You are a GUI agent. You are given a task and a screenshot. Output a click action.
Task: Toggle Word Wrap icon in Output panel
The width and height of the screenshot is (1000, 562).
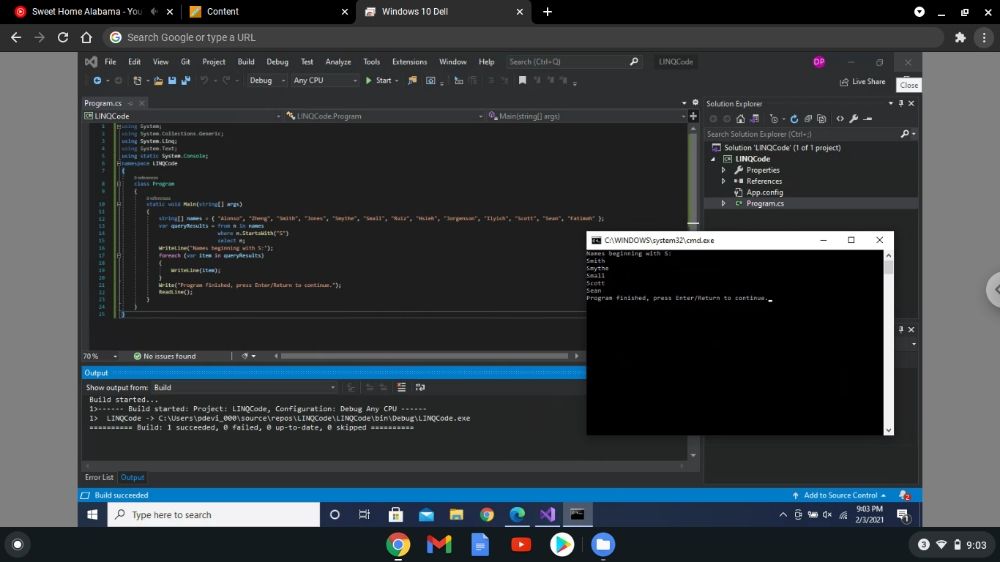(x=420, y=387)
